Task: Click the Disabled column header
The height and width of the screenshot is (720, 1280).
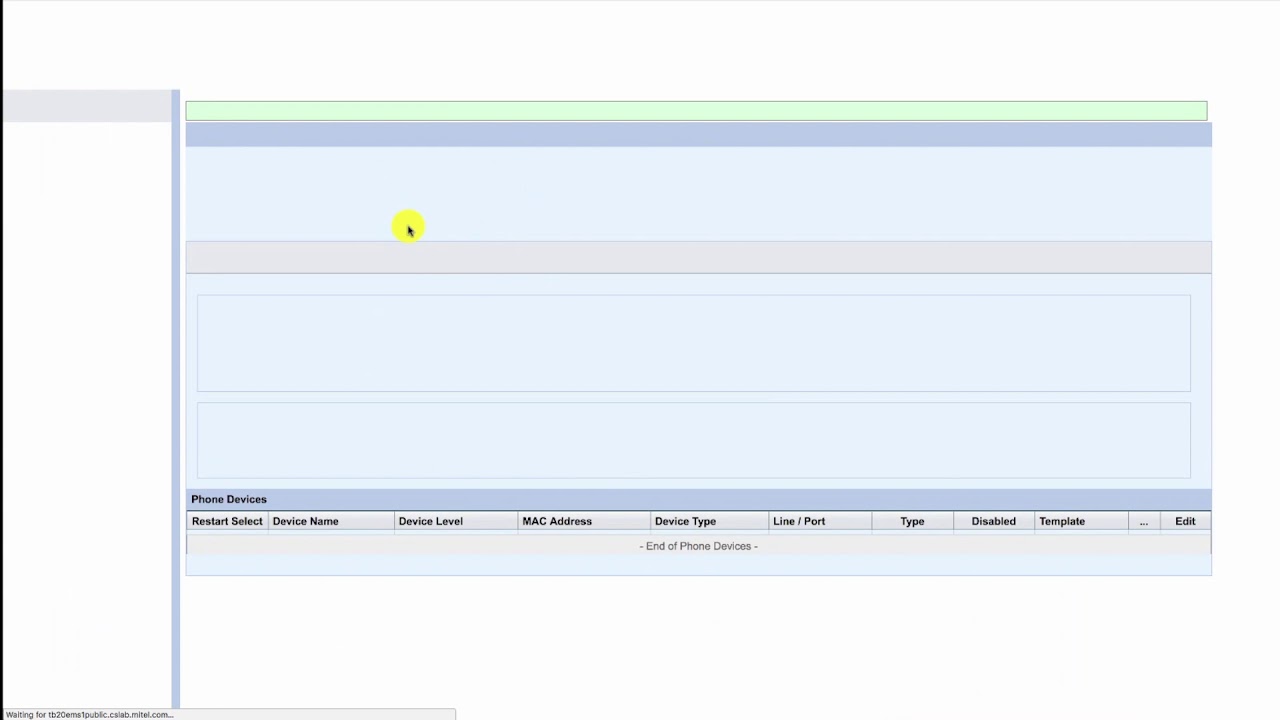Action: click(993, 521)
